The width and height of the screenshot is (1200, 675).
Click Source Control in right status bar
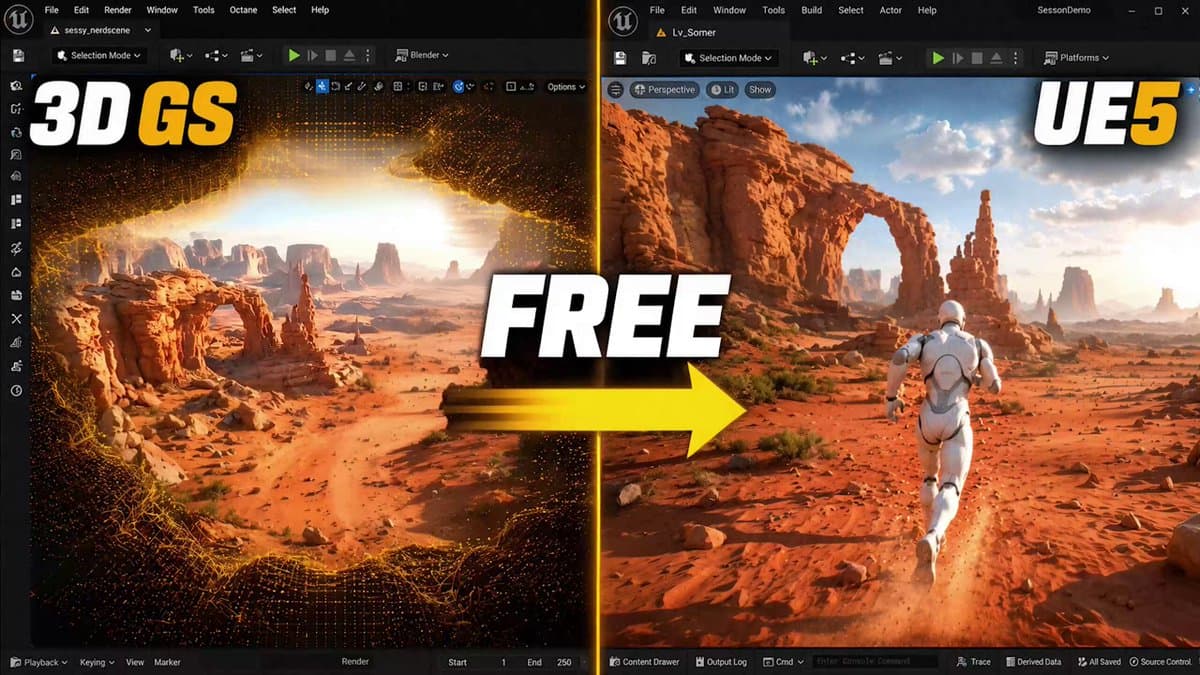(x=1161, y=662)
